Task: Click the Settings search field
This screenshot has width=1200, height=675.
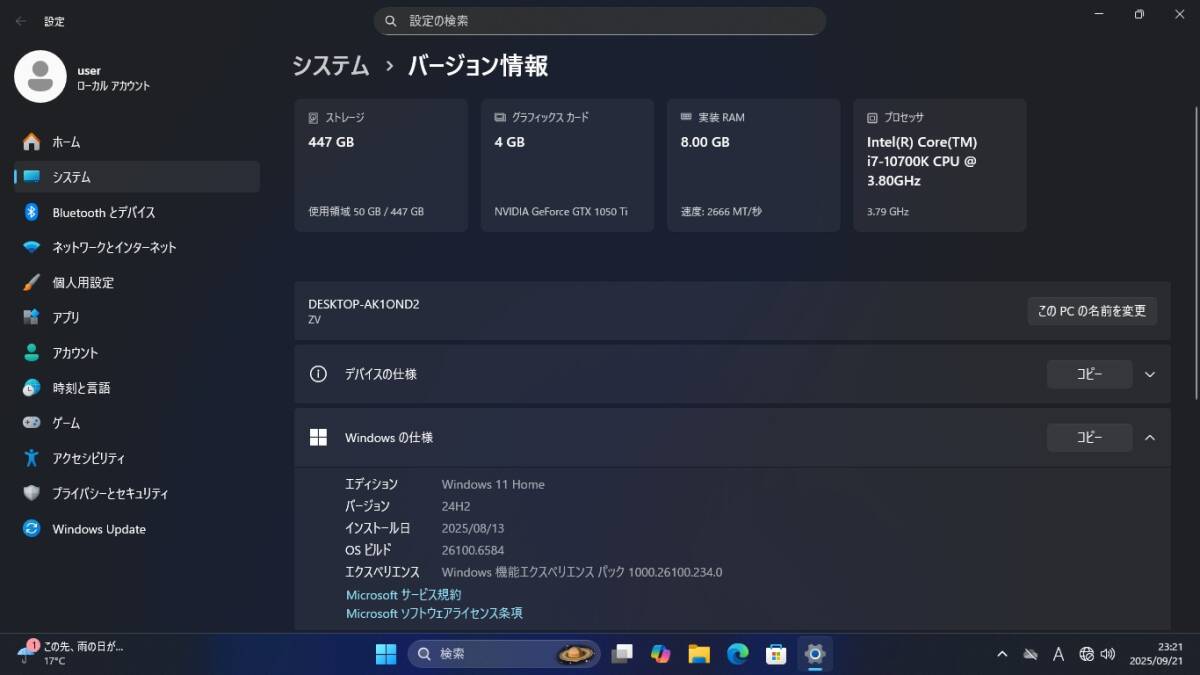Action: click(x=600, y=21)
